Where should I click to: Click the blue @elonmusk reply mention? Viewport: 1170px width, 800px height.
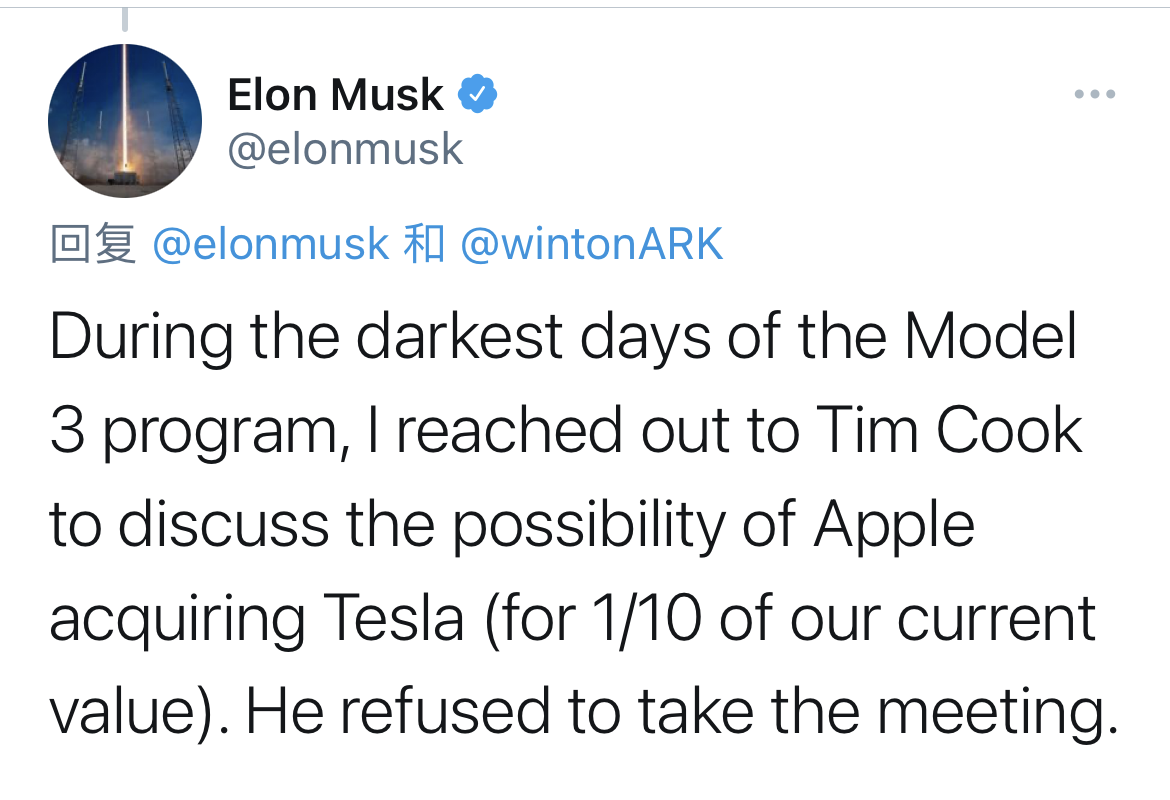point(270,245)
